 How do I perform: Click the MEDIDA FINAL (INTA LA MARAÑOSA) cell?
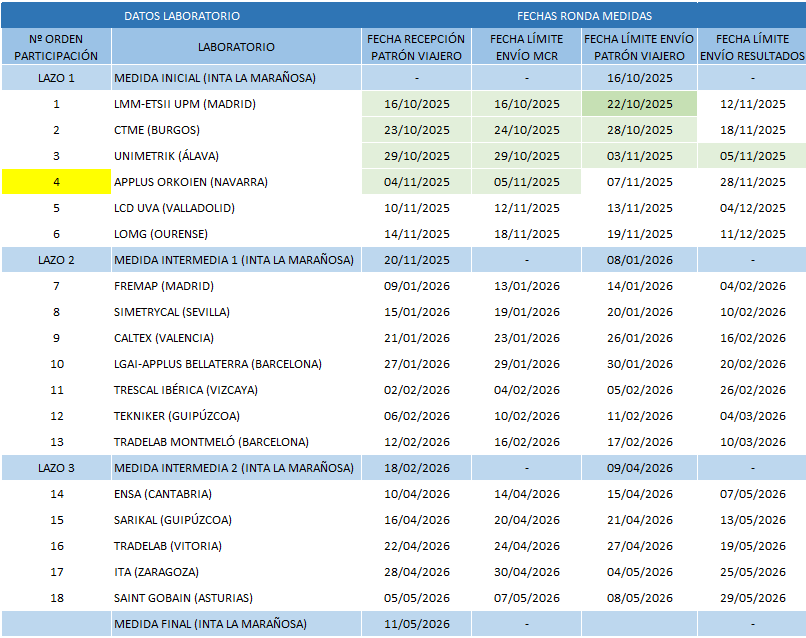tap(210, 624)
